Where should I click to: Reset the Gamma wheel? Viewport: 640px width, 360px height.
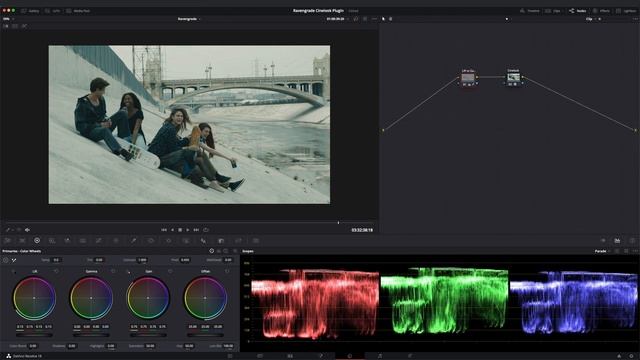(x=113, y=271)
